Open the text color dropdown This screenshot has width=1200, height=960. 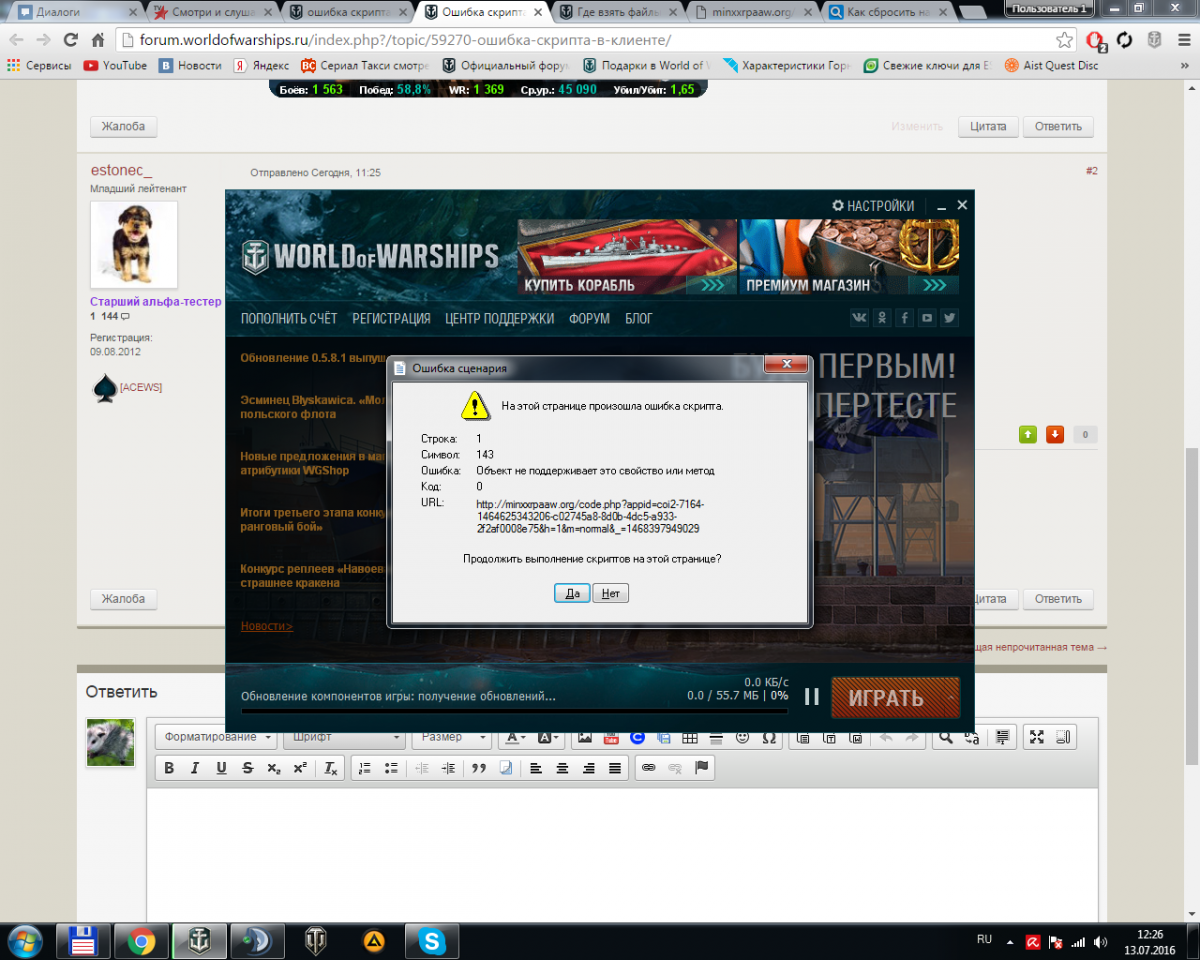516,738
